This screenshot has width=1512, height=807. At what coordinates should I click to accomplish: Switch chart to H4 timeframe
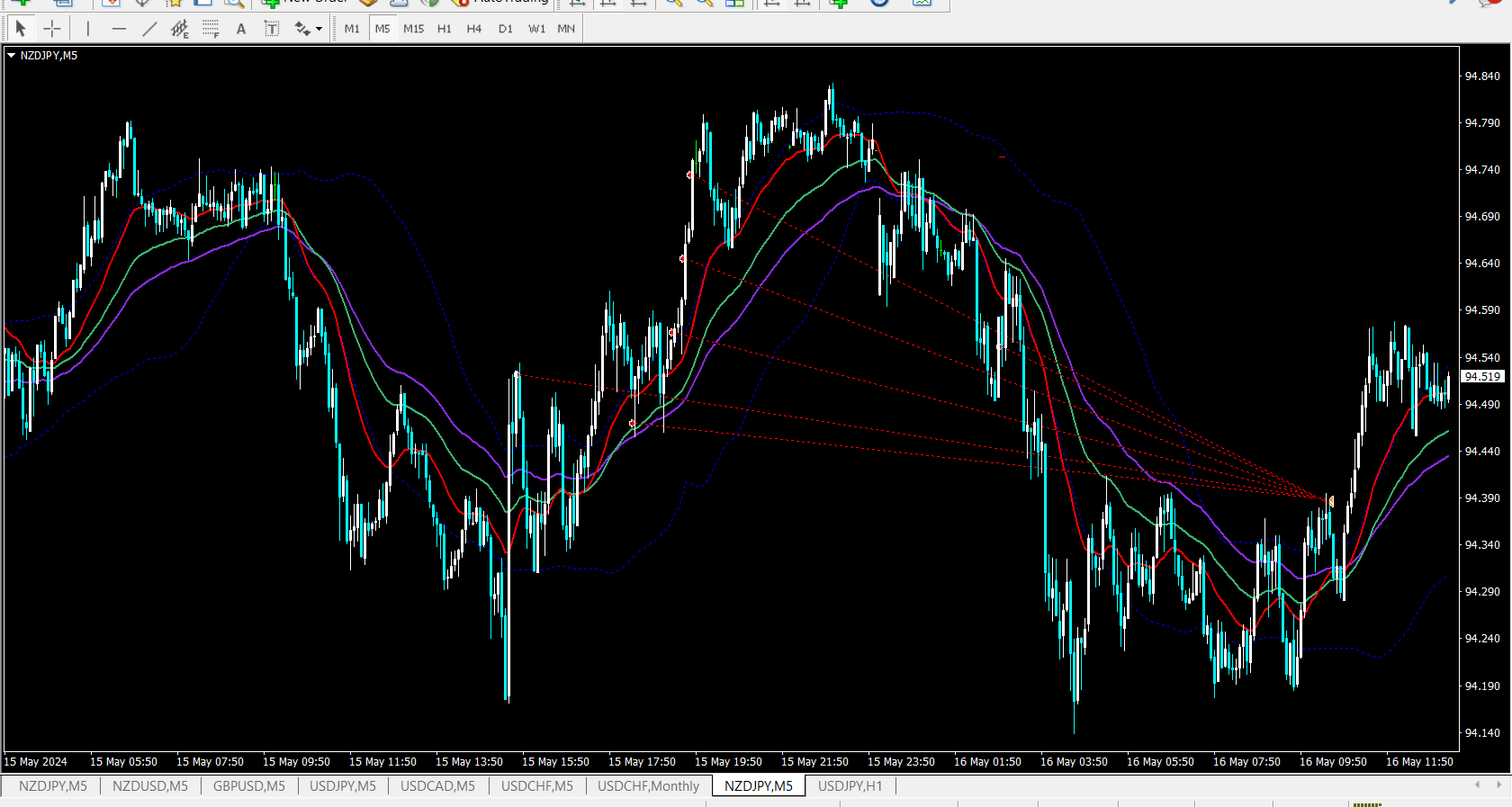474,29
